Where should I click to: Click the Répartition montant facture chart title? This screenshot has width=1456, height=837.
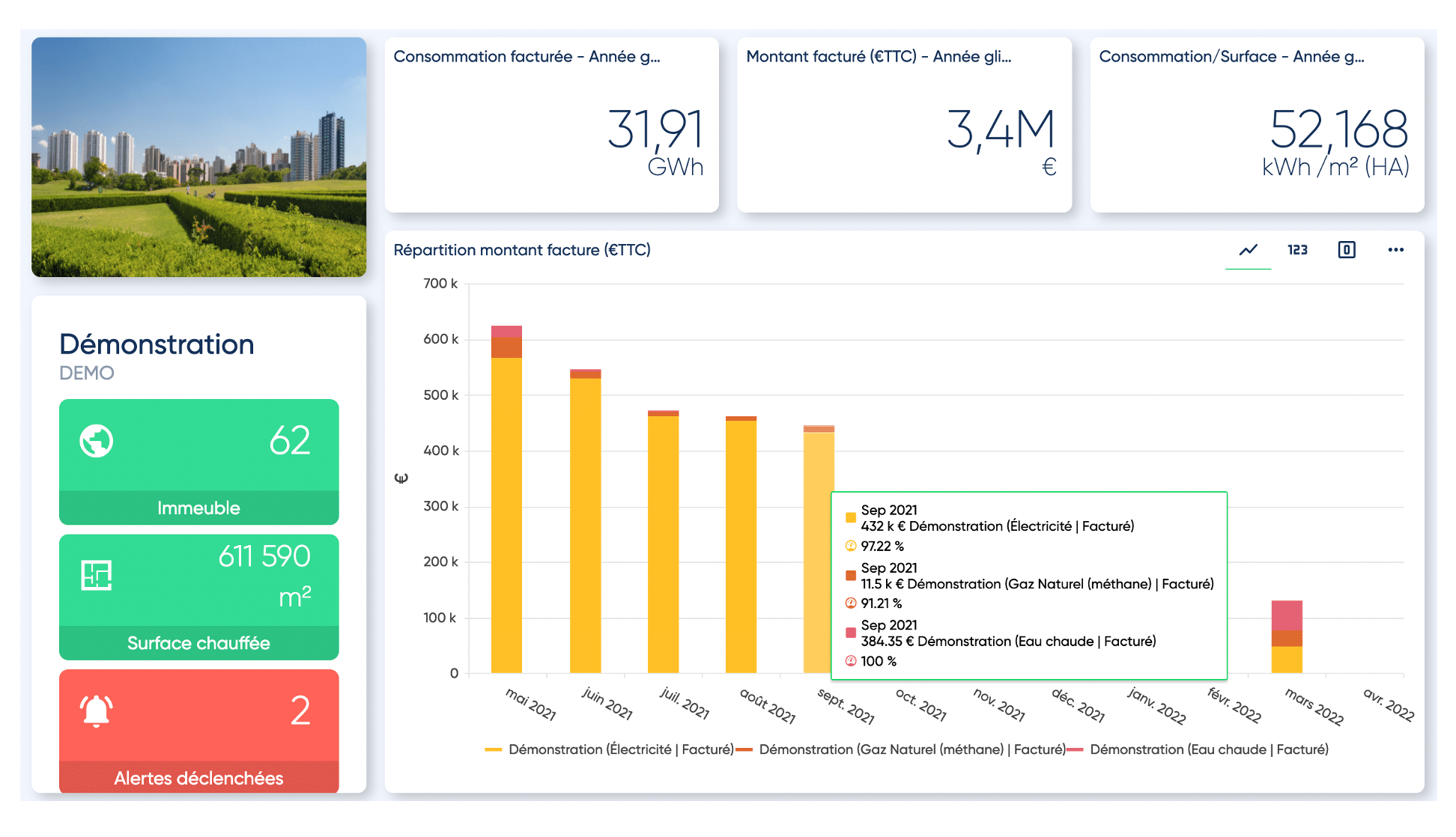click(522, 250)
